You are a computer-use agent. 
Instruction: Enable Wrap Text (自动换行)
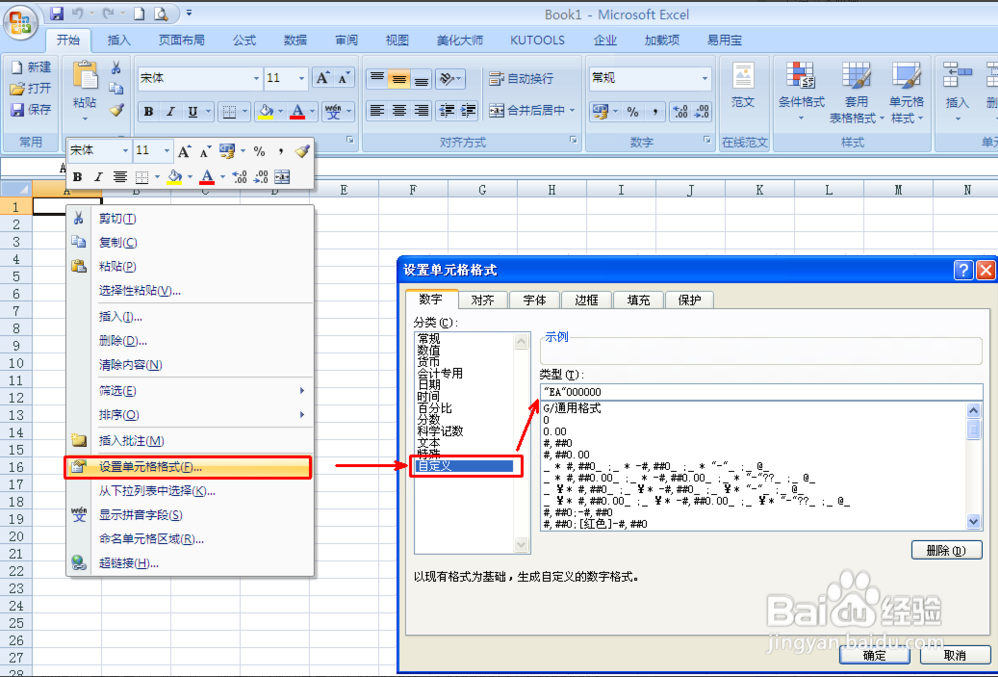click(527, 78)
